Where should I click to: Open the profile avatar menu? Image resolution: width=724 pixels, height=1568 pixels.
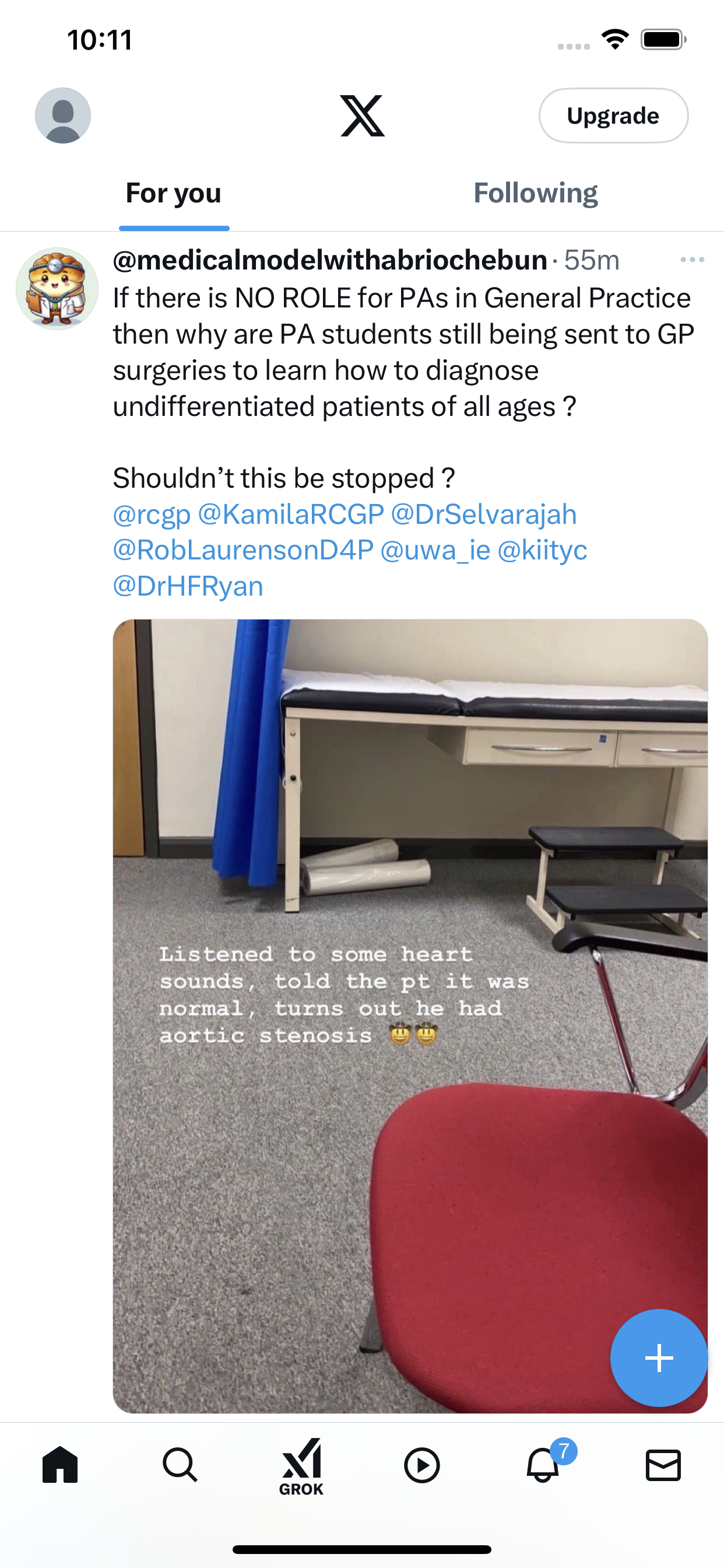[x=63, y=116]
